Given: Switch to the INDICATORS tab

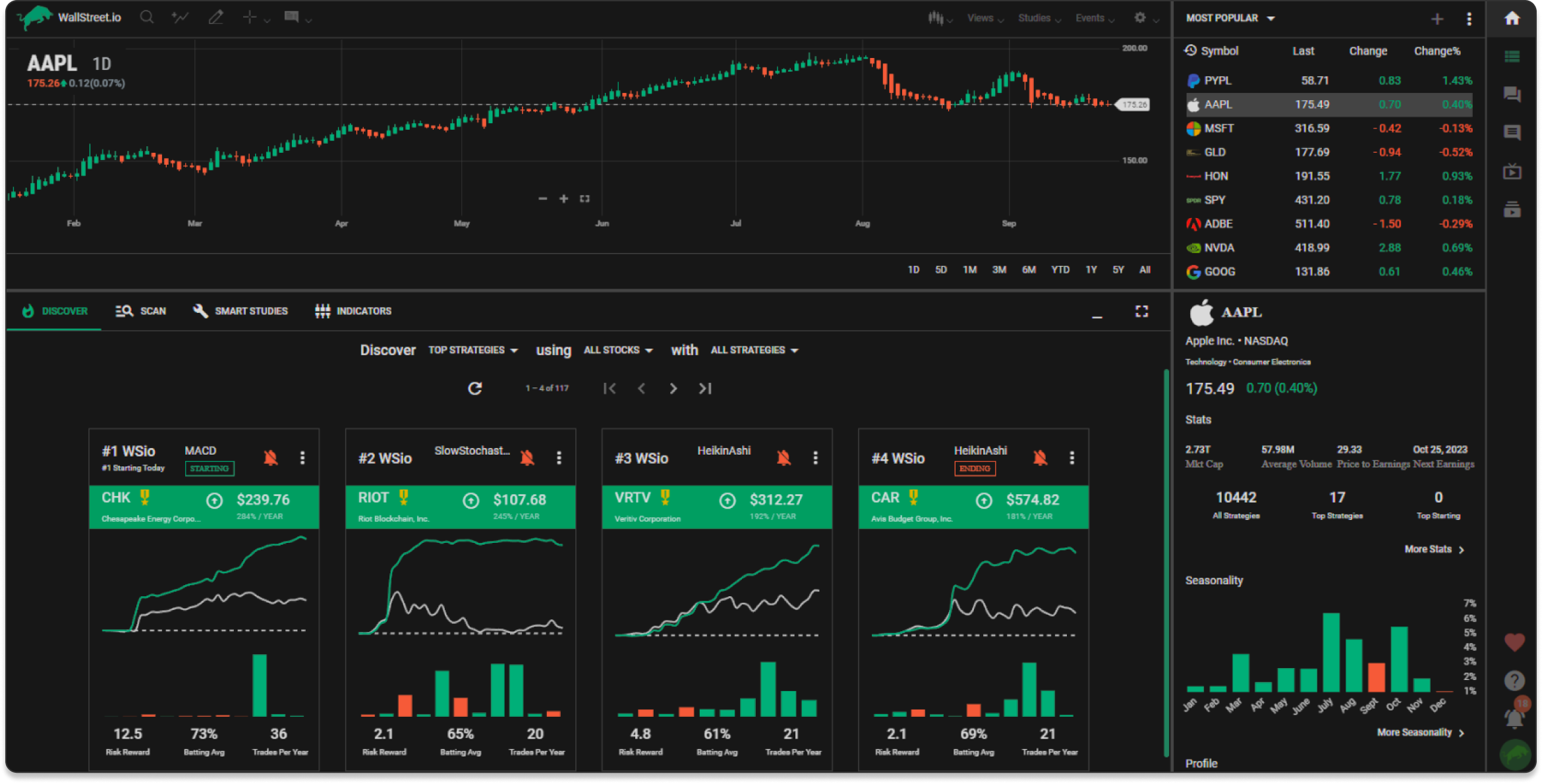Looking at the screenshot, I should [353, 311].
